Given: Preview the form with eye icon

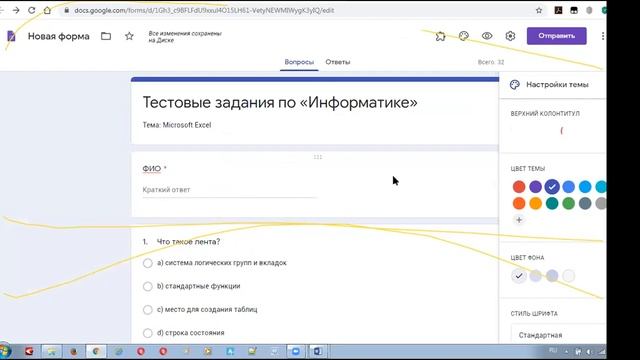Looking at the screenshot, I should 487,36.
